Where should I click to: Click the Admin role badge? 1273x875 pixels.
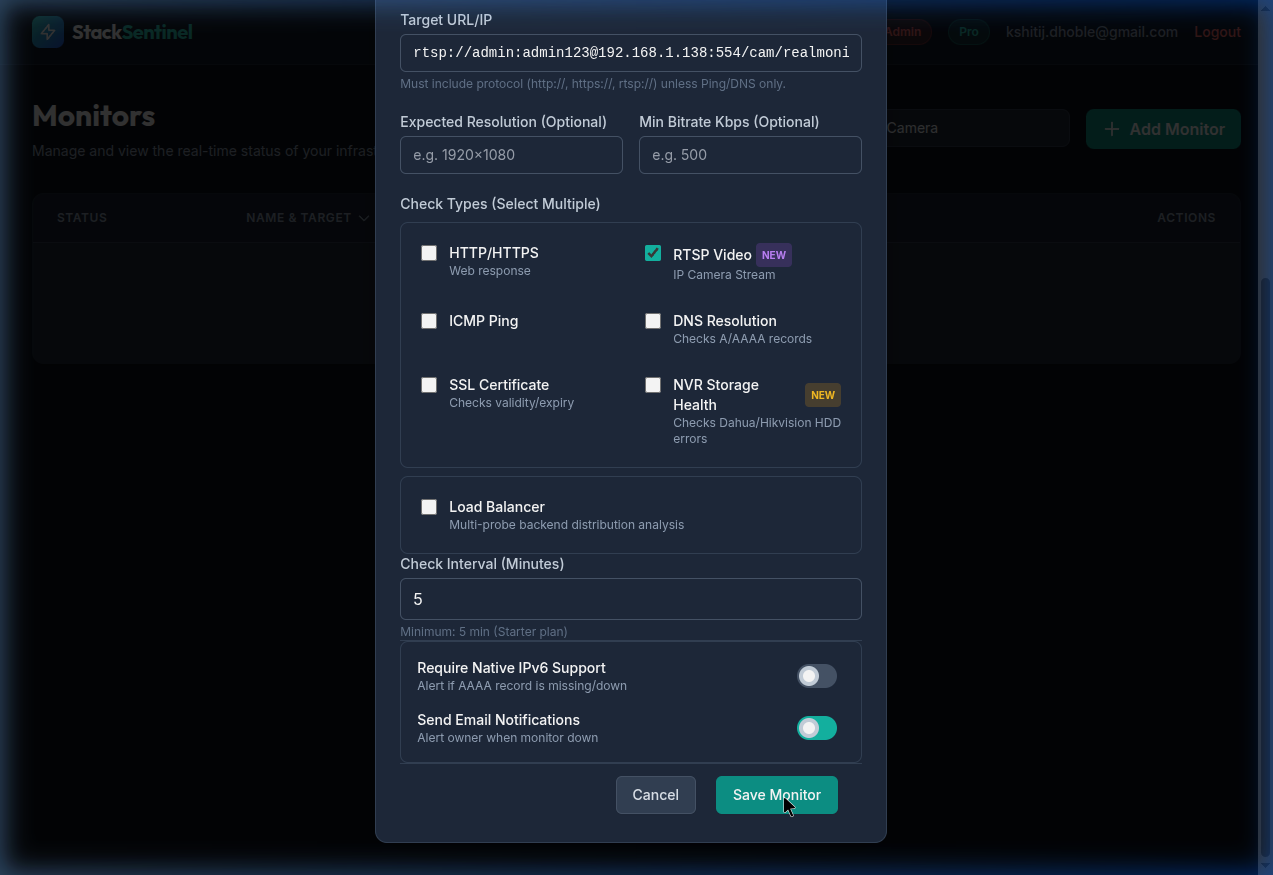903,32
